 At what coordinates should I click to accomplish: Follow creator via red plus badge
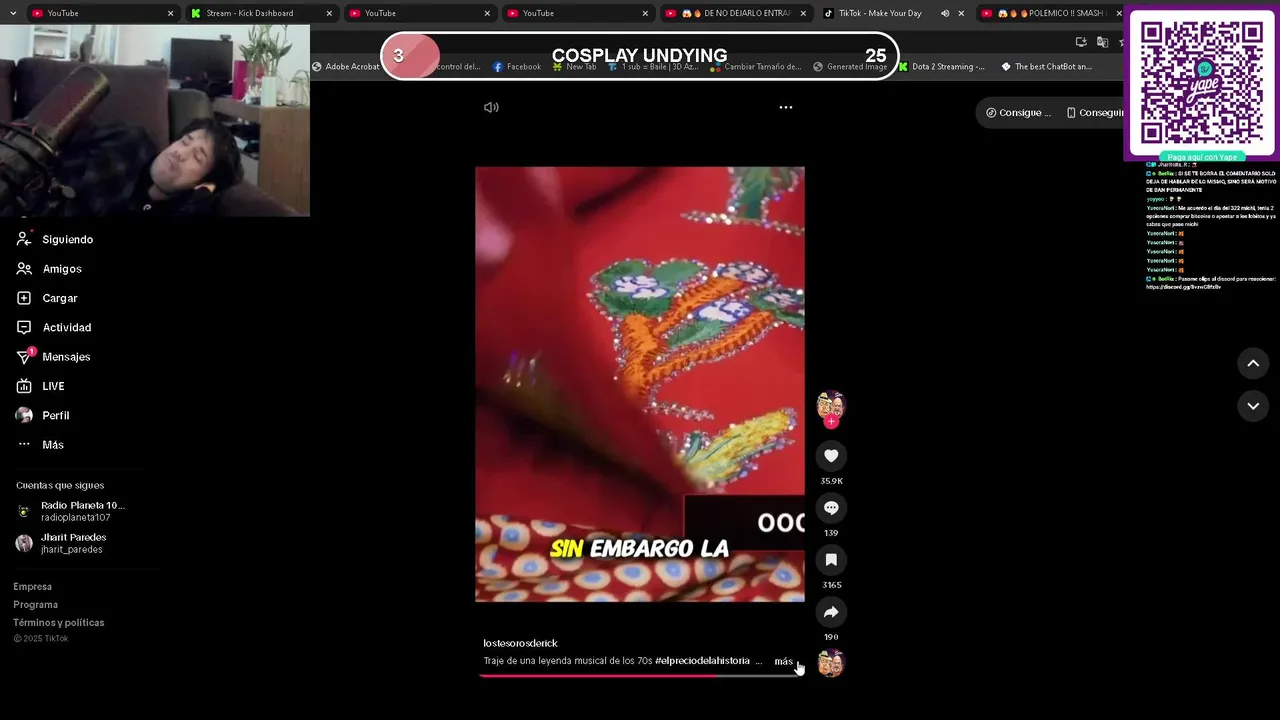click(831, 422)
